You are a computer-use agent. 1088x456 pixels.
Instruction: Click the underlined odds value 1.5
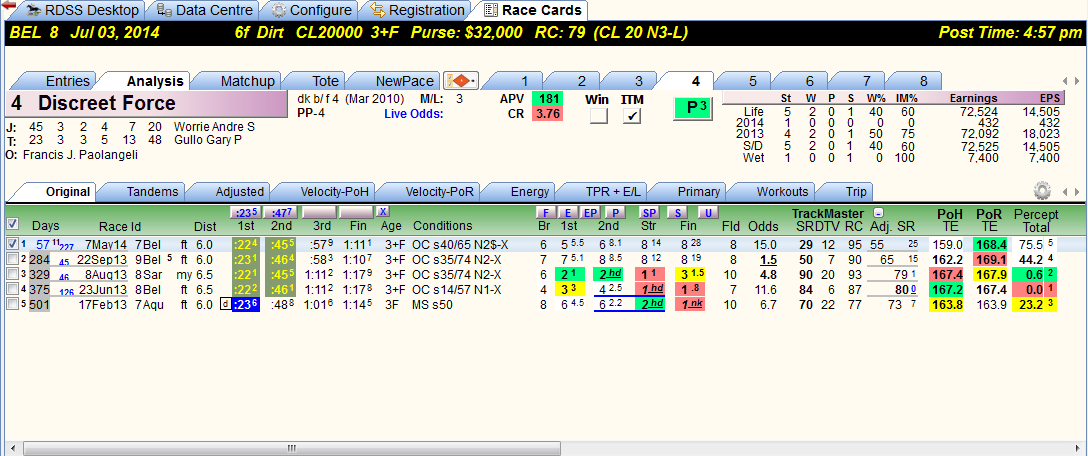point(768,260)
